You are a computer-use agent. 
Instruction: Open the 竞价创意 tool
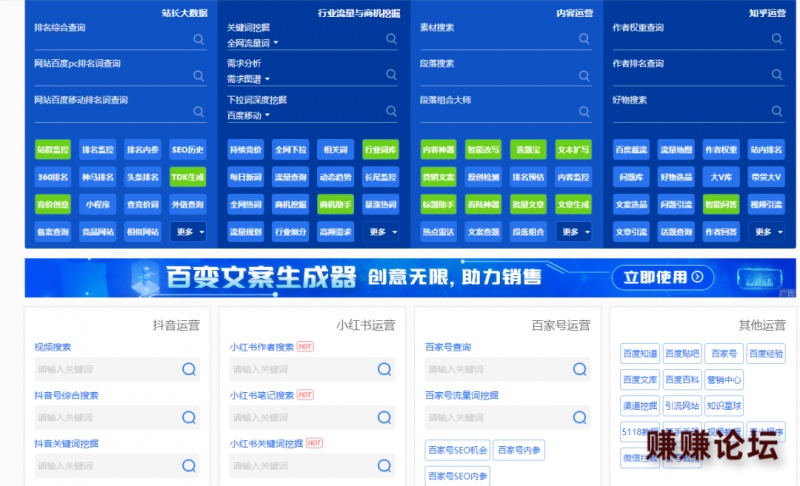coord(53,204)
